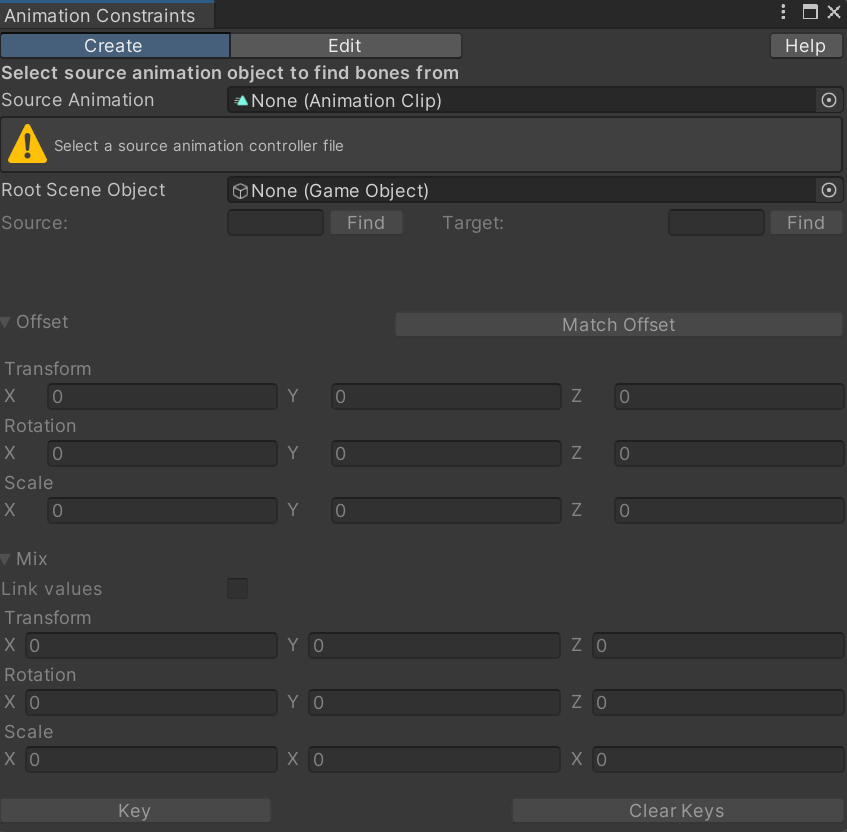This screenshot has width=847, height=832.
Task: Click Offset Rotation X field
Action: point(163,453)
